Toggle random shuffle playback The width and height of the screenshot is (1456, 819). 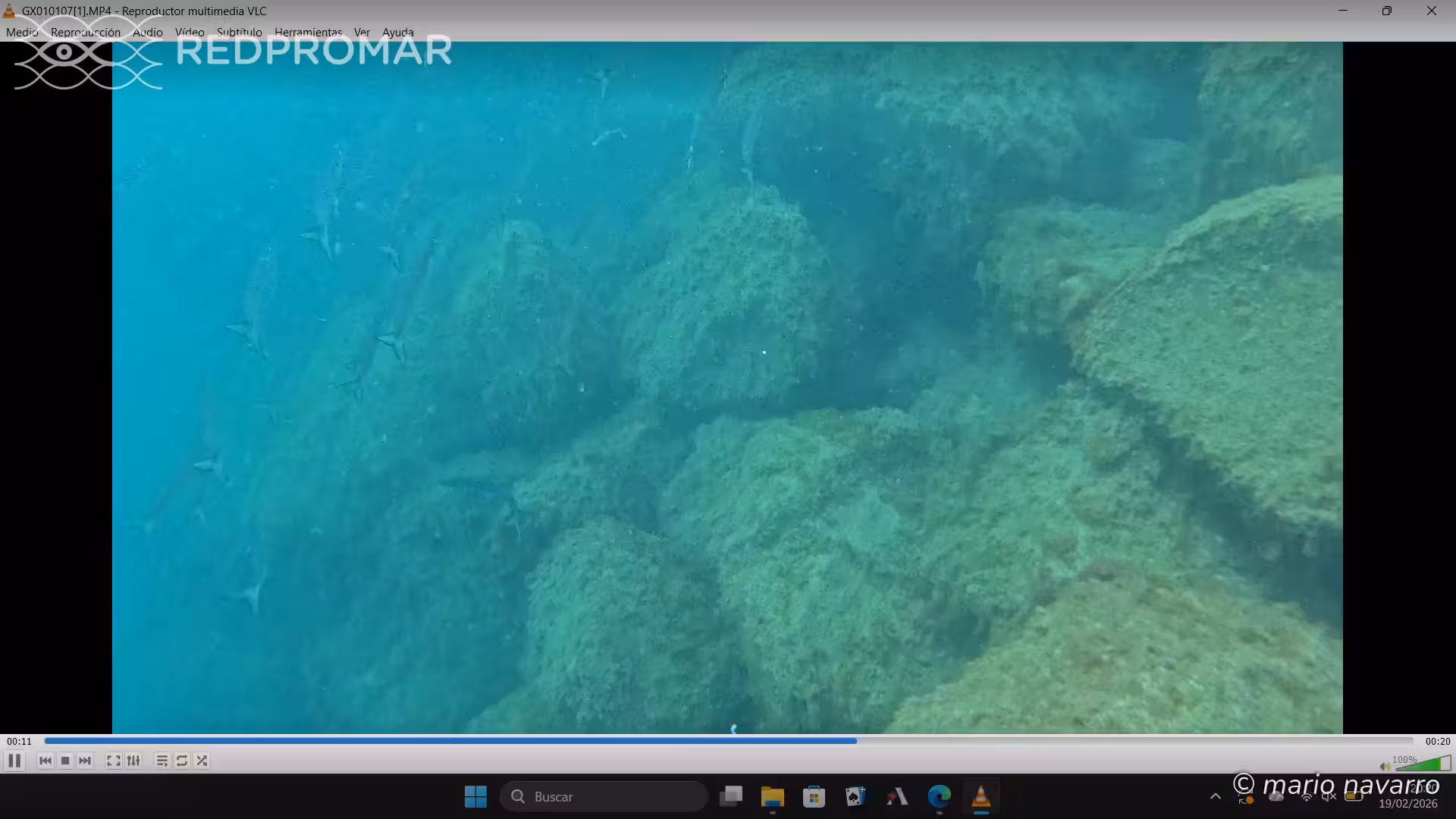tap(202, 761)
